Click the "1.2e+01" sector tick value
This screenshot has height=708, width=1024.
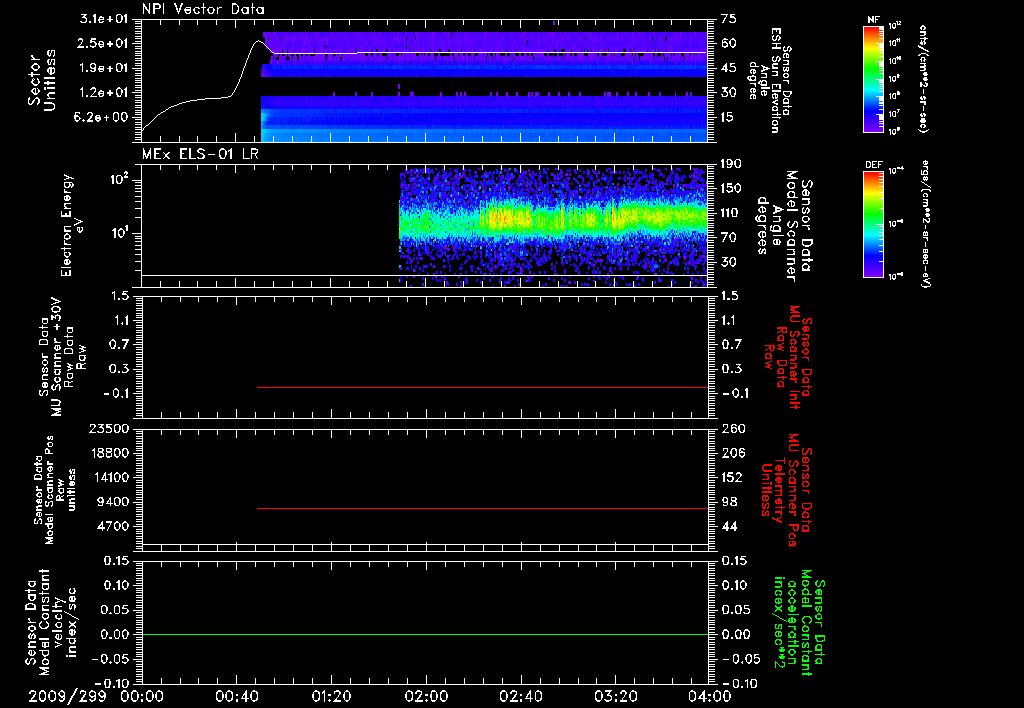[104, 93]
